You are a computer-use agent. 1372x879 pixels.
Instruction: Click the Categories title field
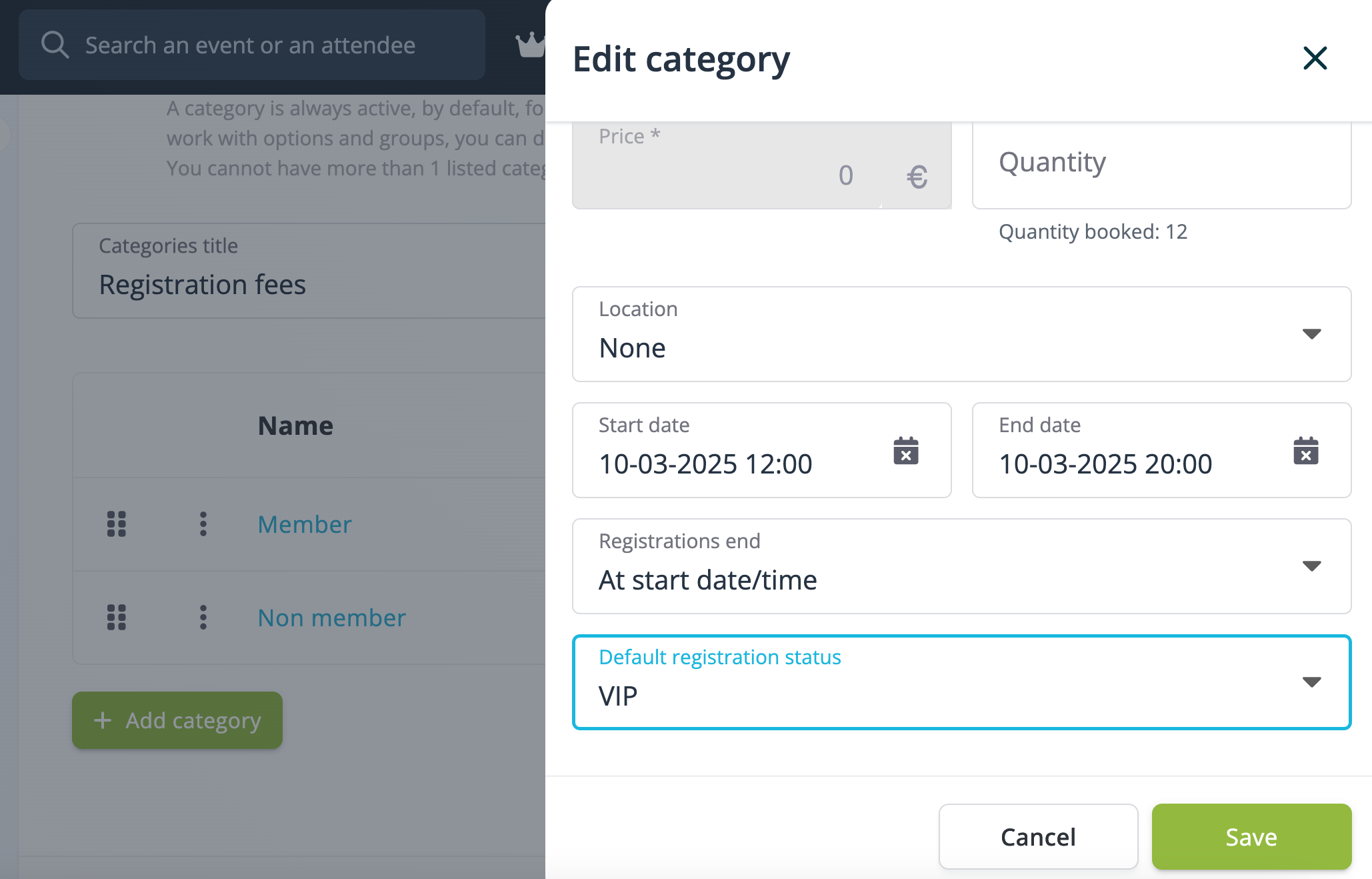(309, 271)
